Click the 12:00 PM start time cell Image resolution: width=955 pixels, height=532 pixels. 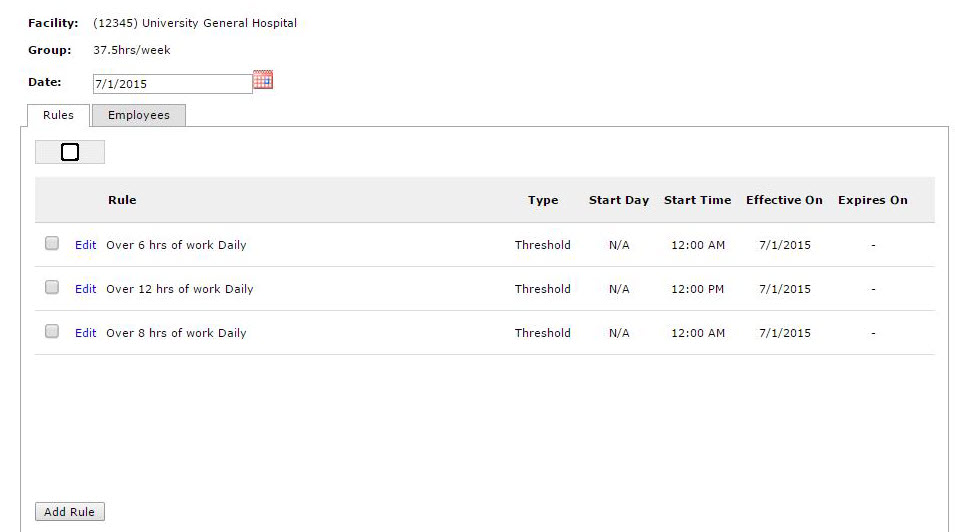pyautogui.click(x=697, y=289)
